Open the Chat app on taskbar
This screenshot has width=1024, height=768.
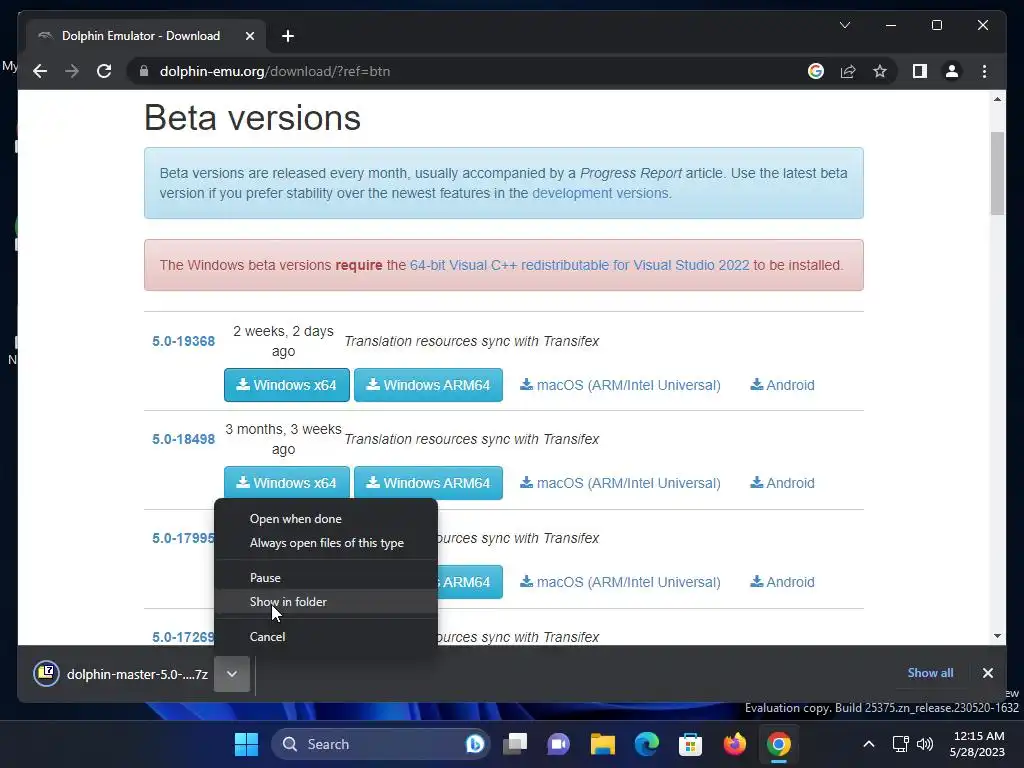point(558,744)
